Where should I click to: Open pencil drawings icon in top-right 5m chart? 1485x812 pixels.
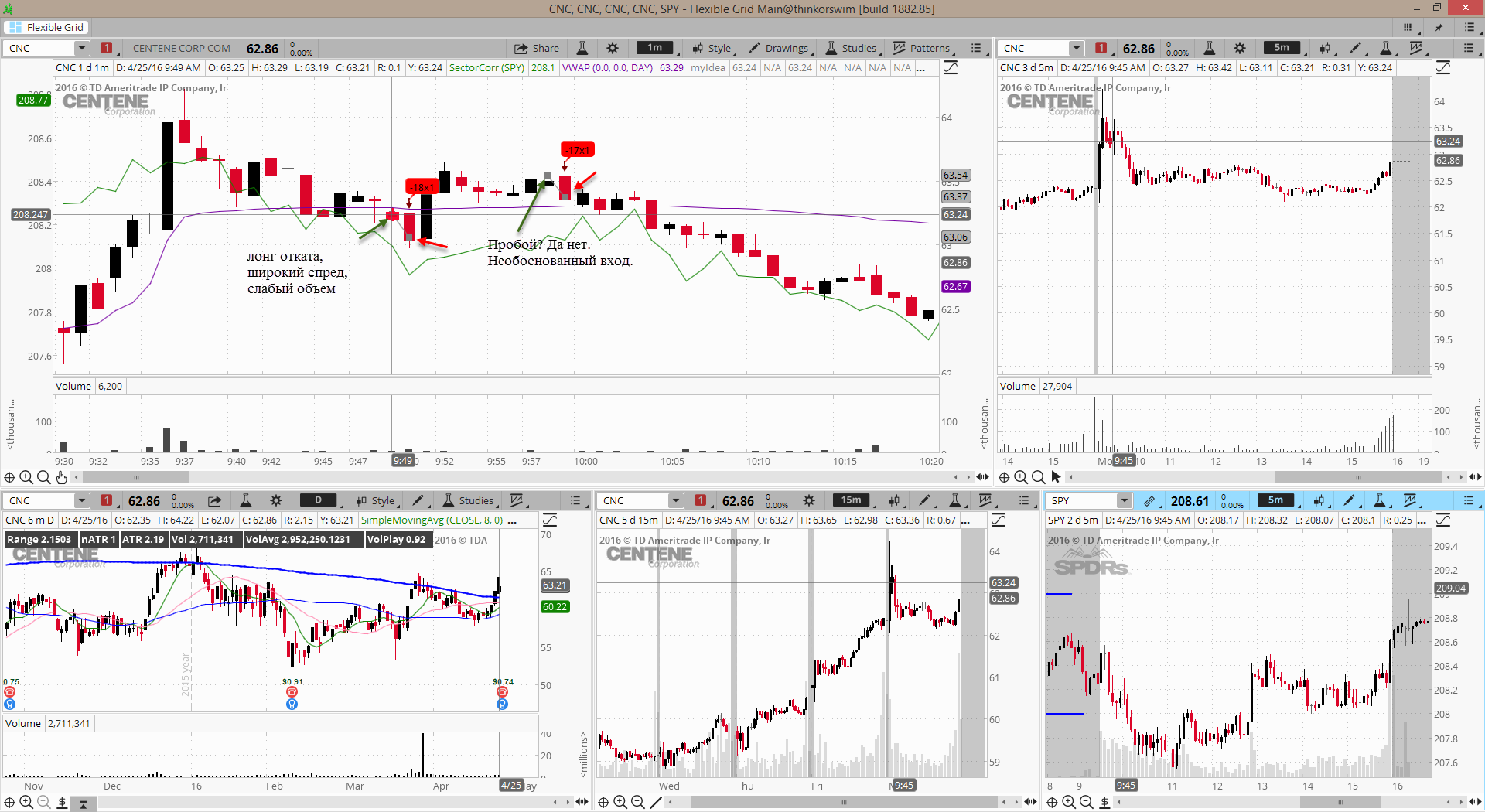(1356, 48)
